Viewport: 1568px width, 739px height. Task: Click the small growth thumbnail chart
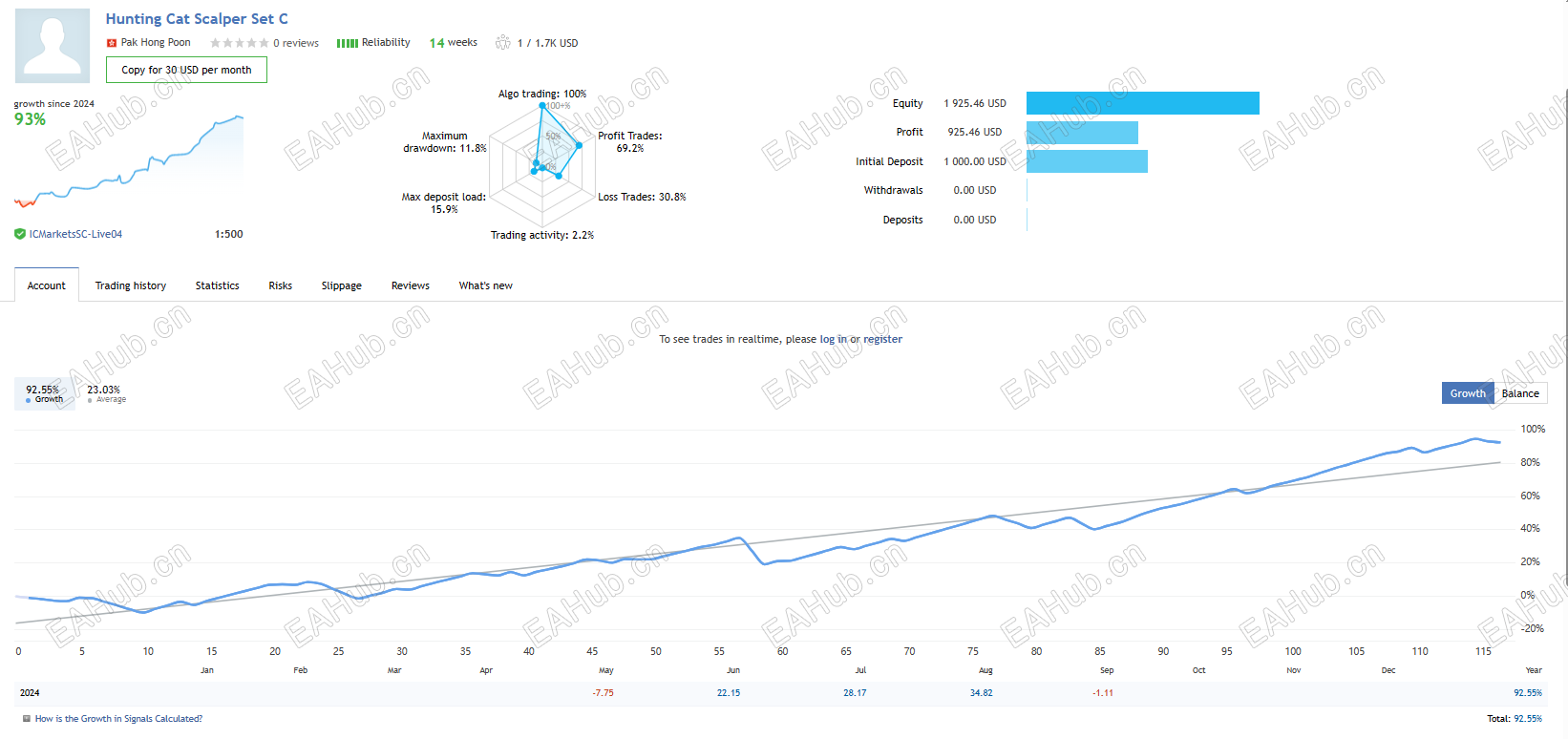point(129,162)
